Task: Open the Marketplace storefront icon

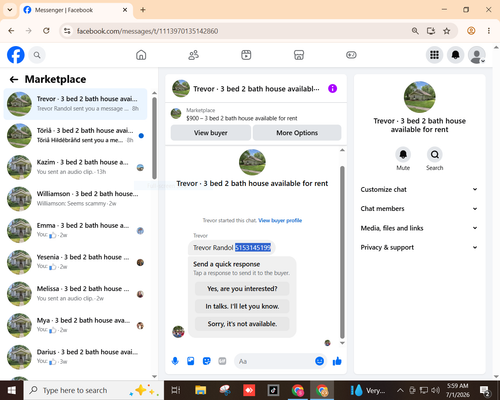Action: point(299,55)
